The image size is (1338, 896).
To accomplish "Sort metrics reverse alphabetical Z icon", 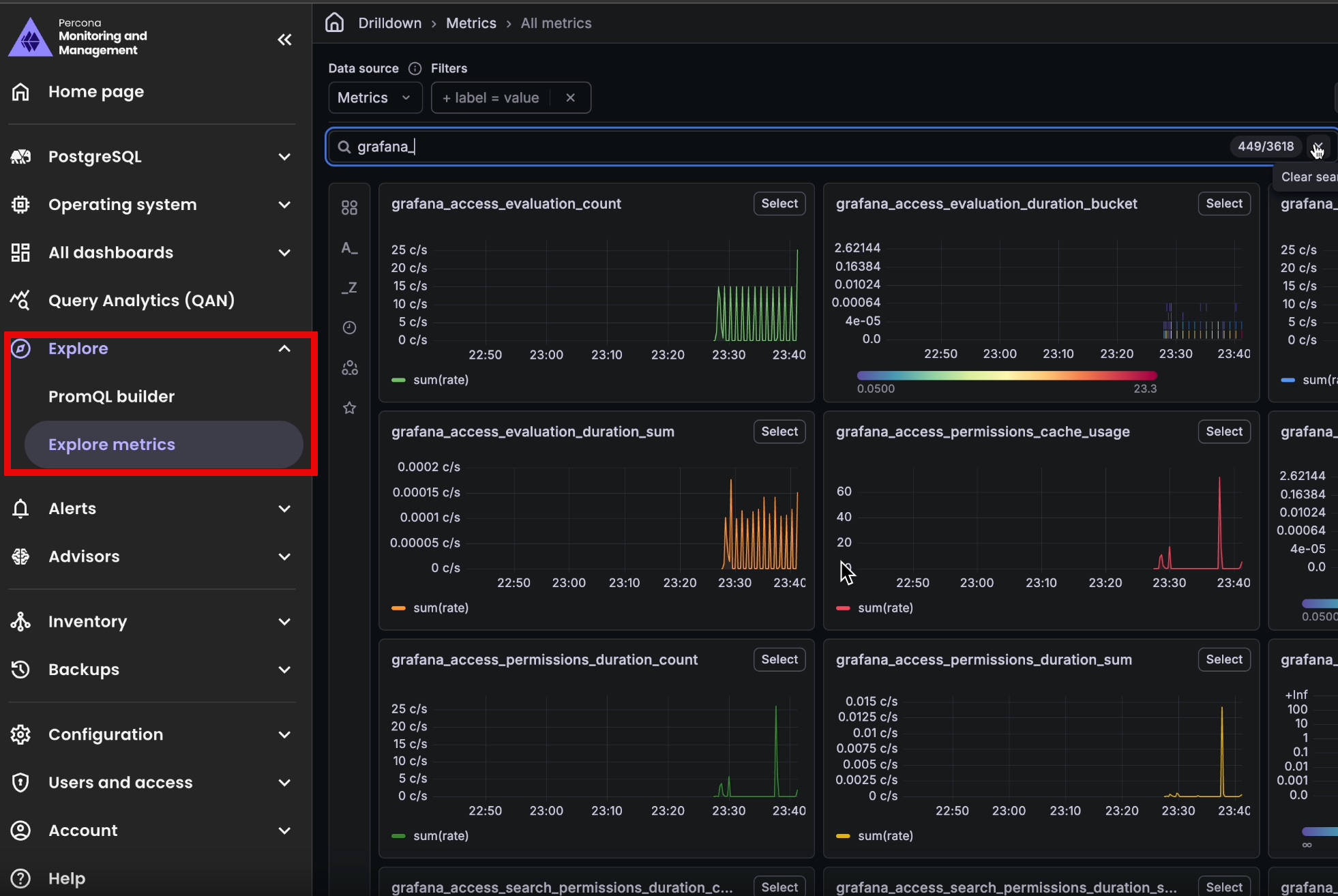I will pyautogui.click(x=349, y=288).
